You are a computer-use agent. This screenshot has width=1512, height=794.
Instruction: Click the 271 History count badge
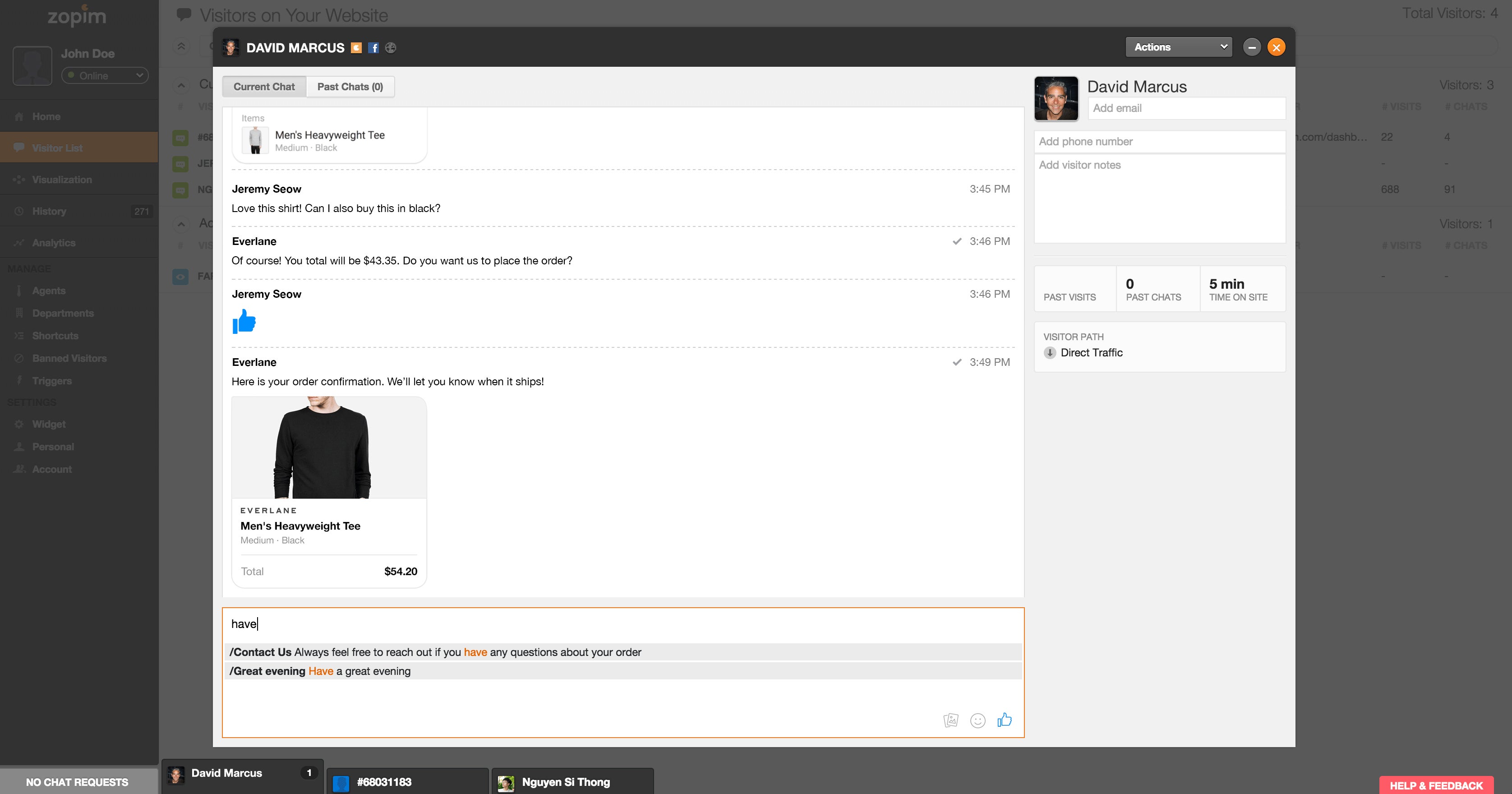pyautogui.click(x=142, y=211)
